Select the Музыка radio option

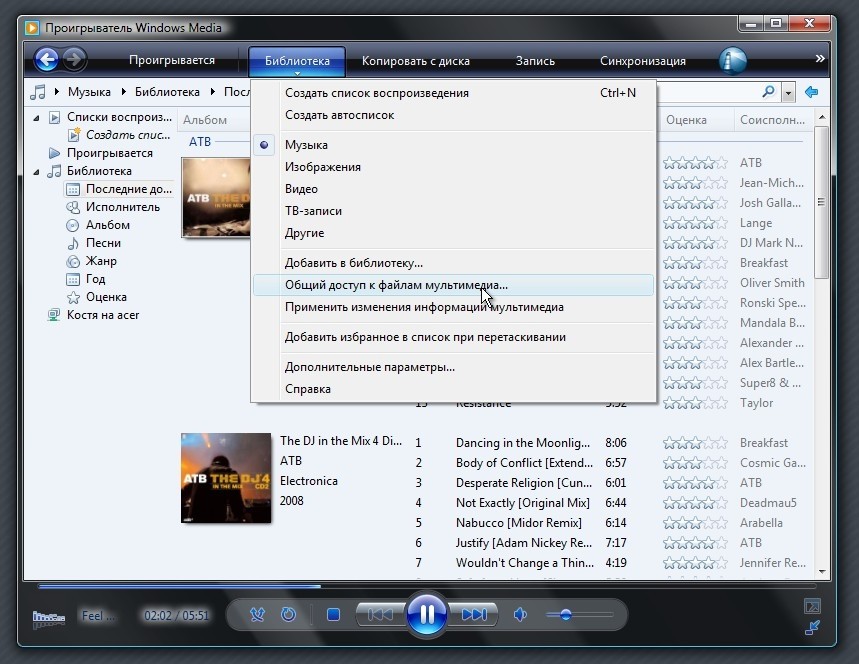coord(454,145)
